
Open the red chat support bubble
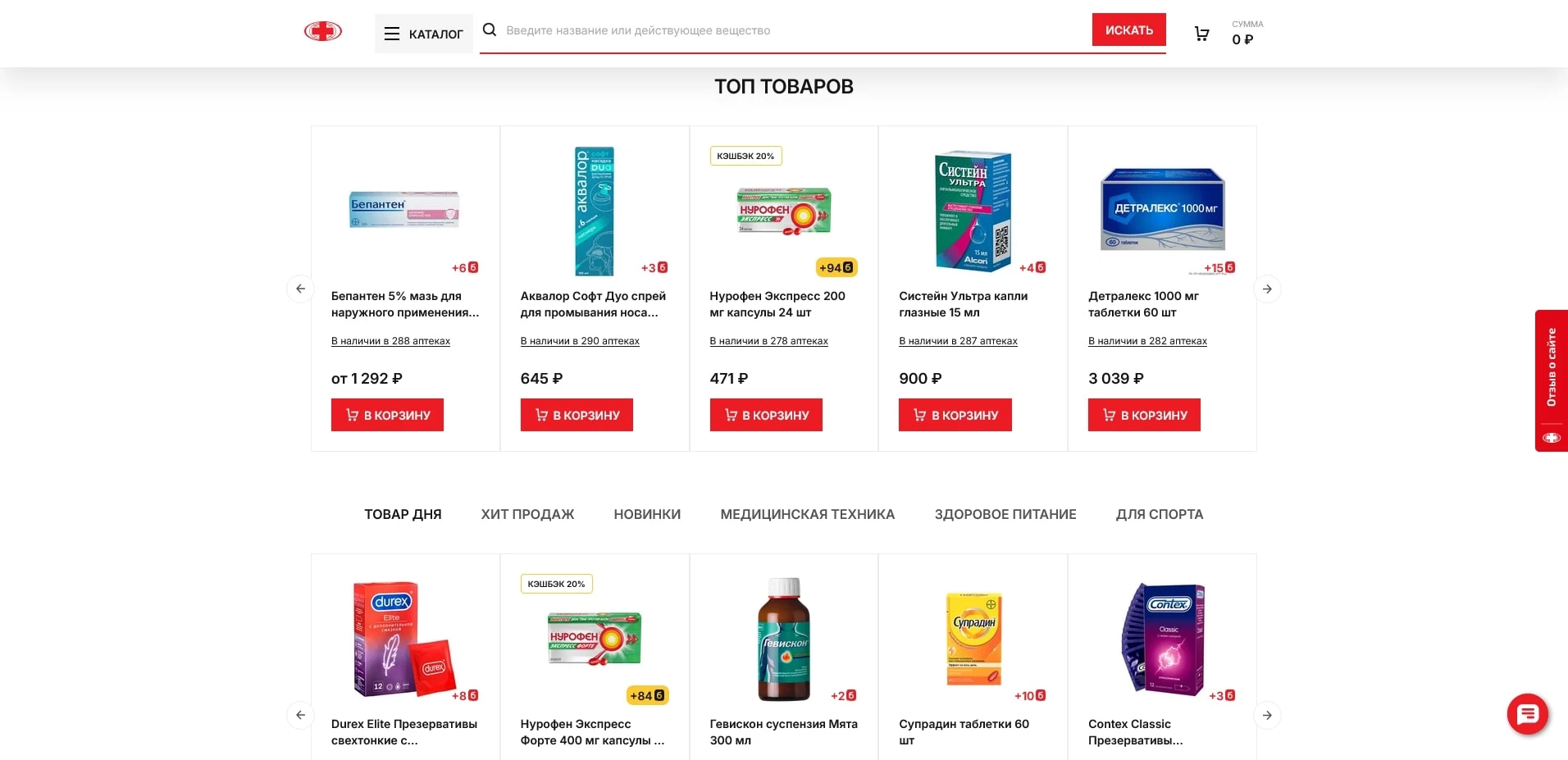pos(1527,714)
